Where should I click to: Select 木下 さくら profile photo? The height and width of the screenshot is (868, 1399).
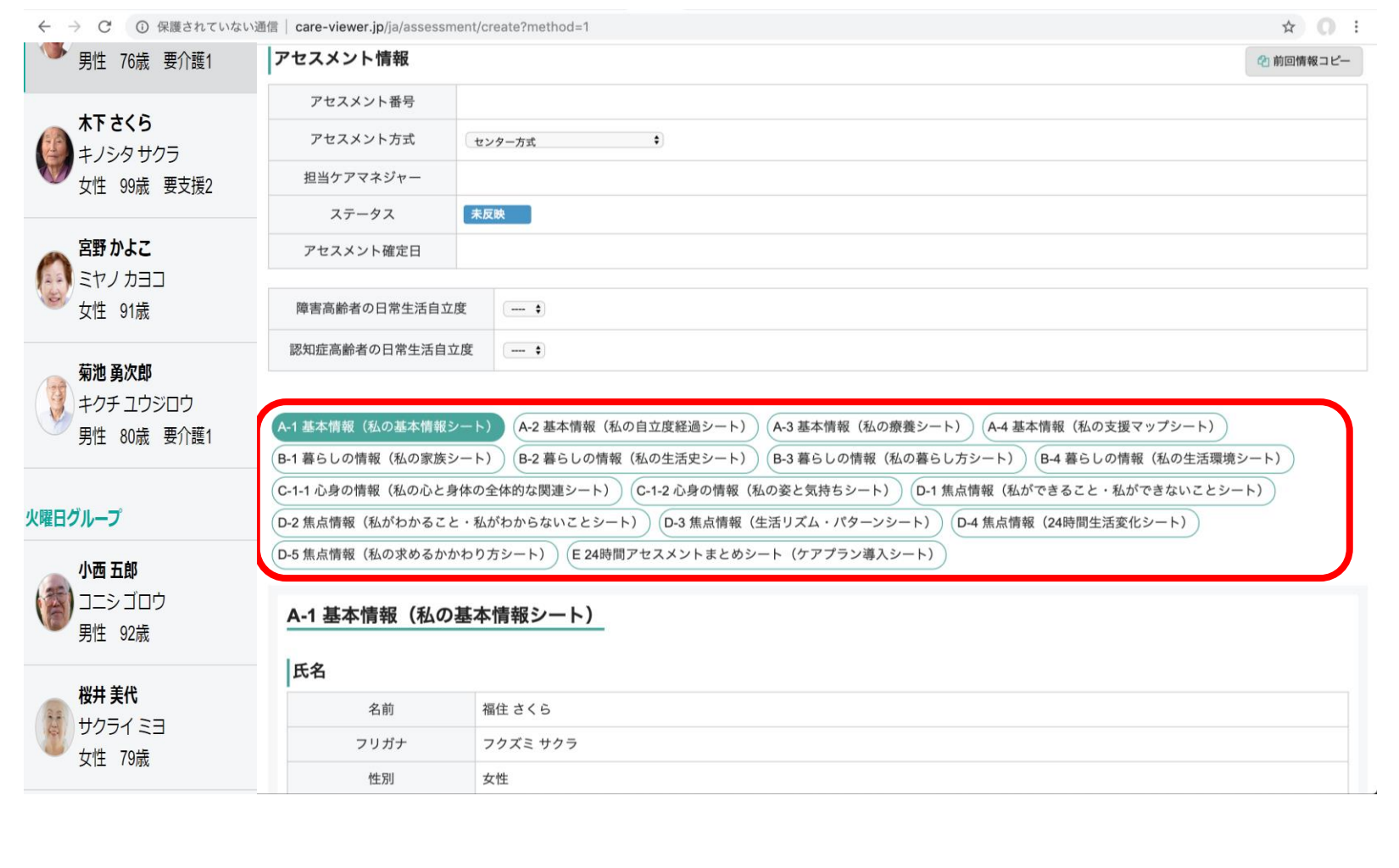pyautogui.click(x=54, y=154)
